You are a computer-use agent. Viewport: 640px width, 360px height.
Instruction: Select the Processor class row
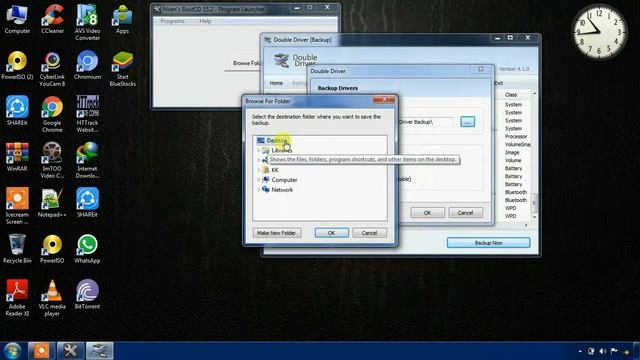click(516, 136)
